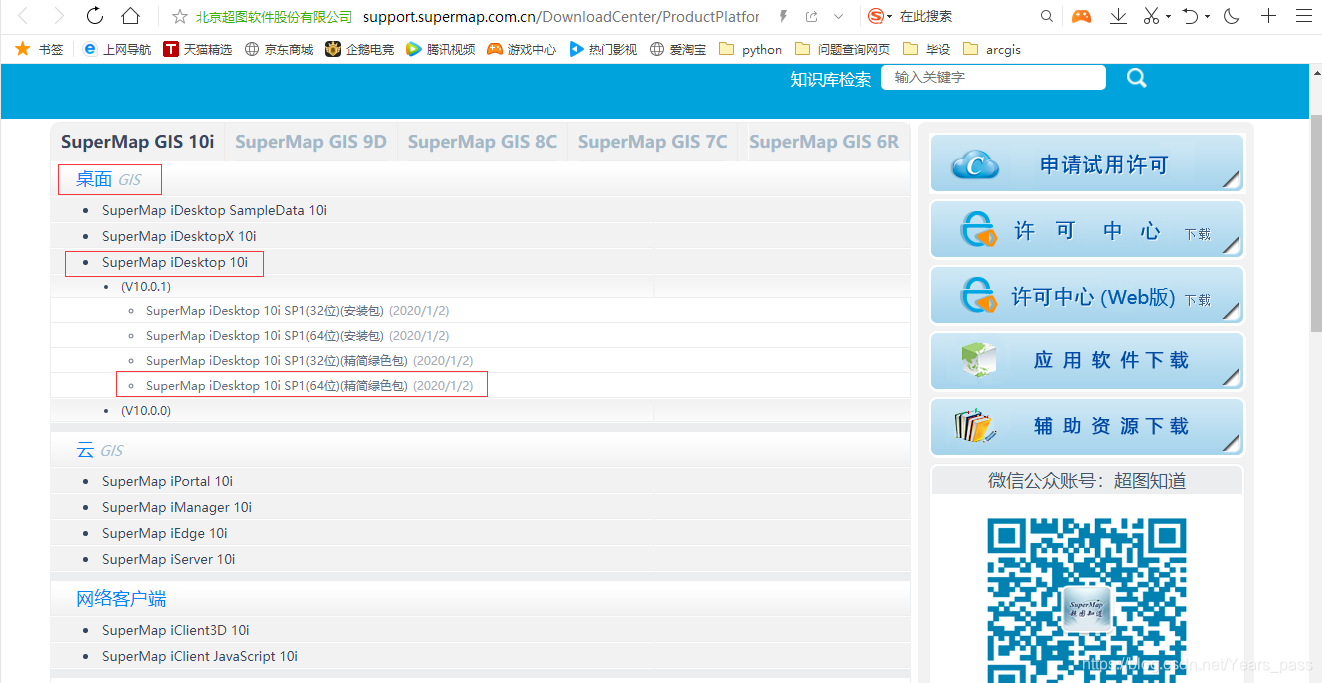Bookmark this page with the star icon

[x=179, y=16]
